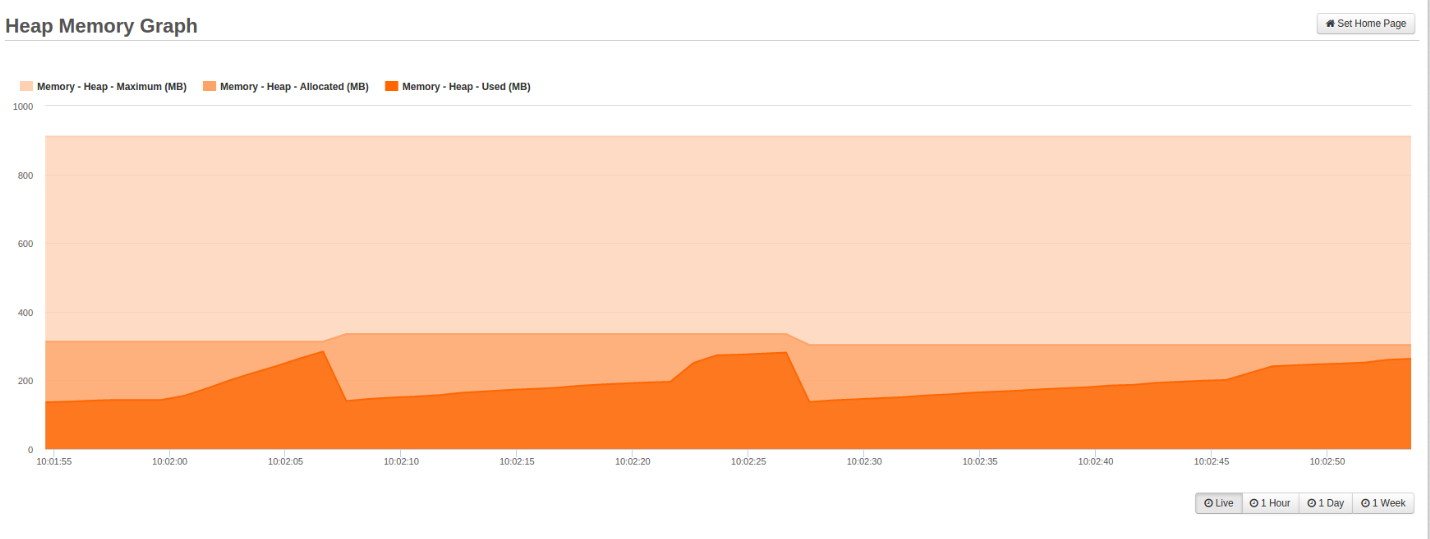Click the 10:02:50 time axis label
Screen dimensions: 1430x539
(x=1327, y=462)
